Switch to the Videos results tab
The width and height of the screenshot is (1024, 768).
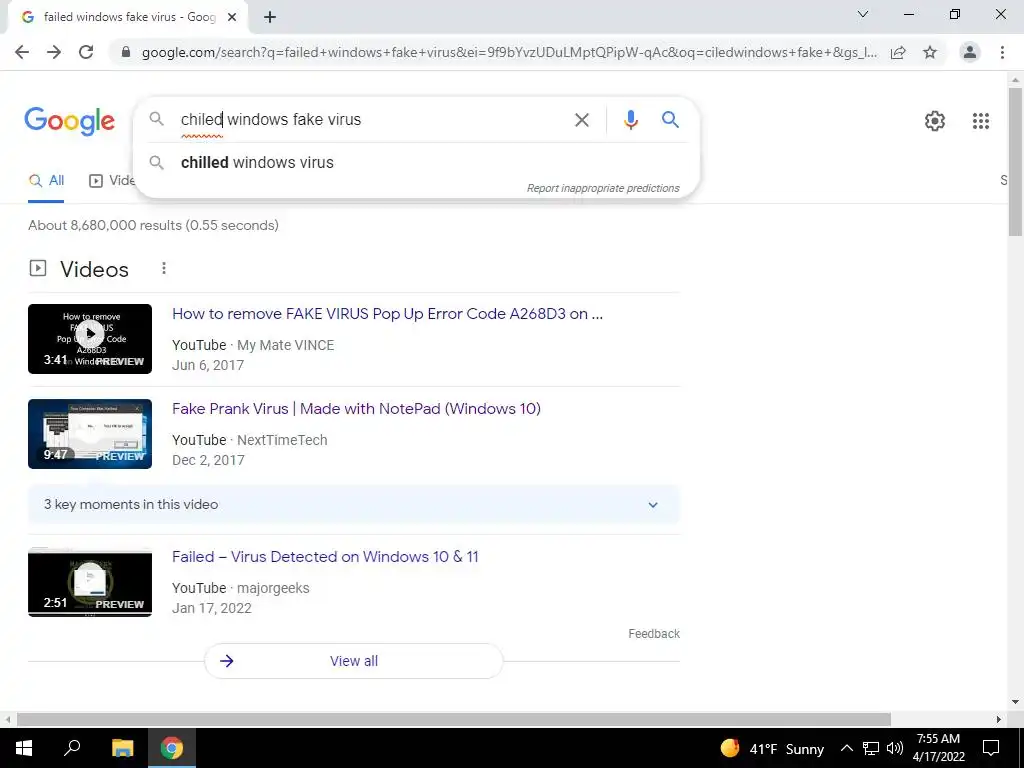[112, 181]
